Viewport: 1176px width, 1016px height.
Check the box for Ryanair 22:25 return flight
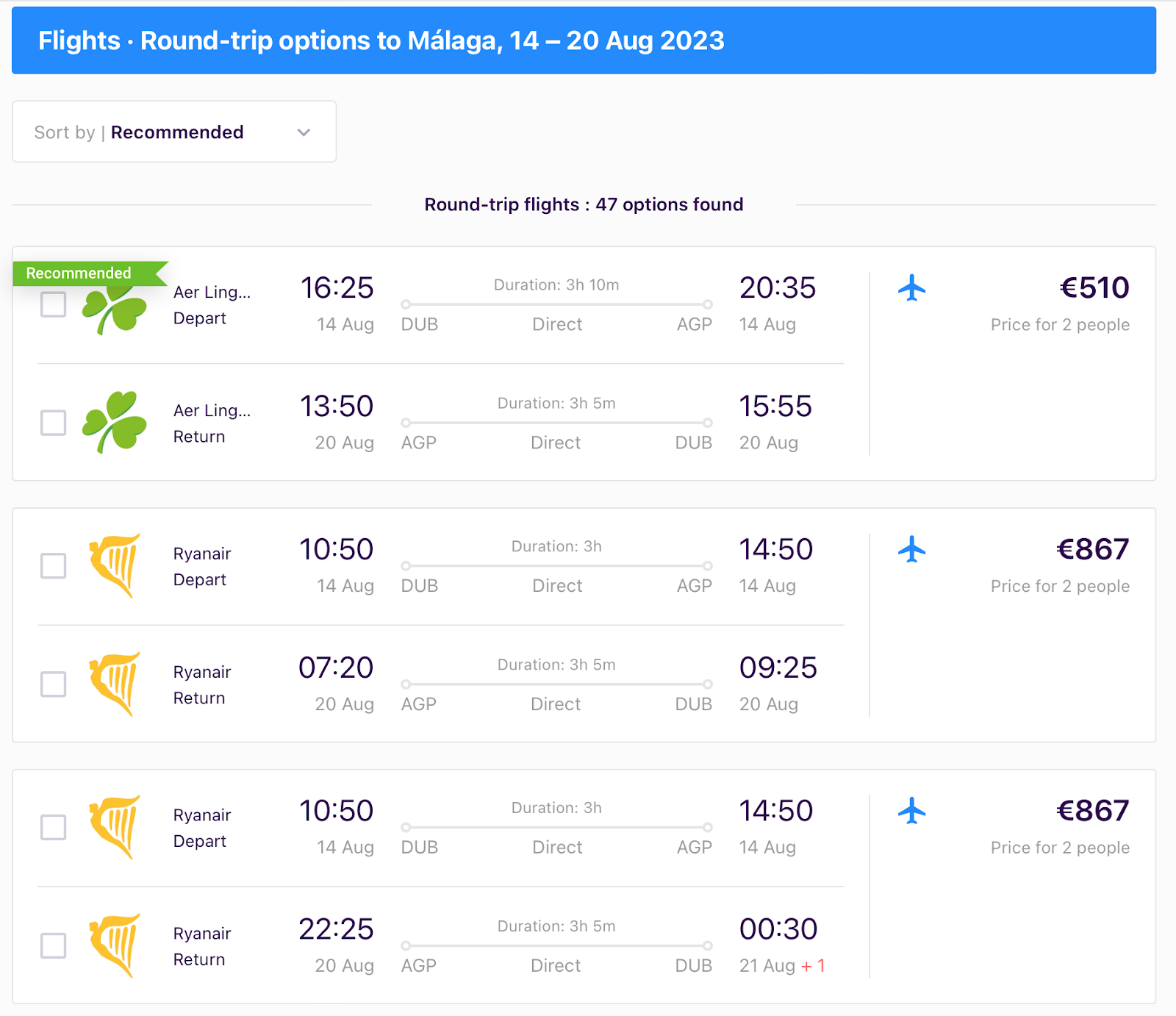click(x=53, y=946)
